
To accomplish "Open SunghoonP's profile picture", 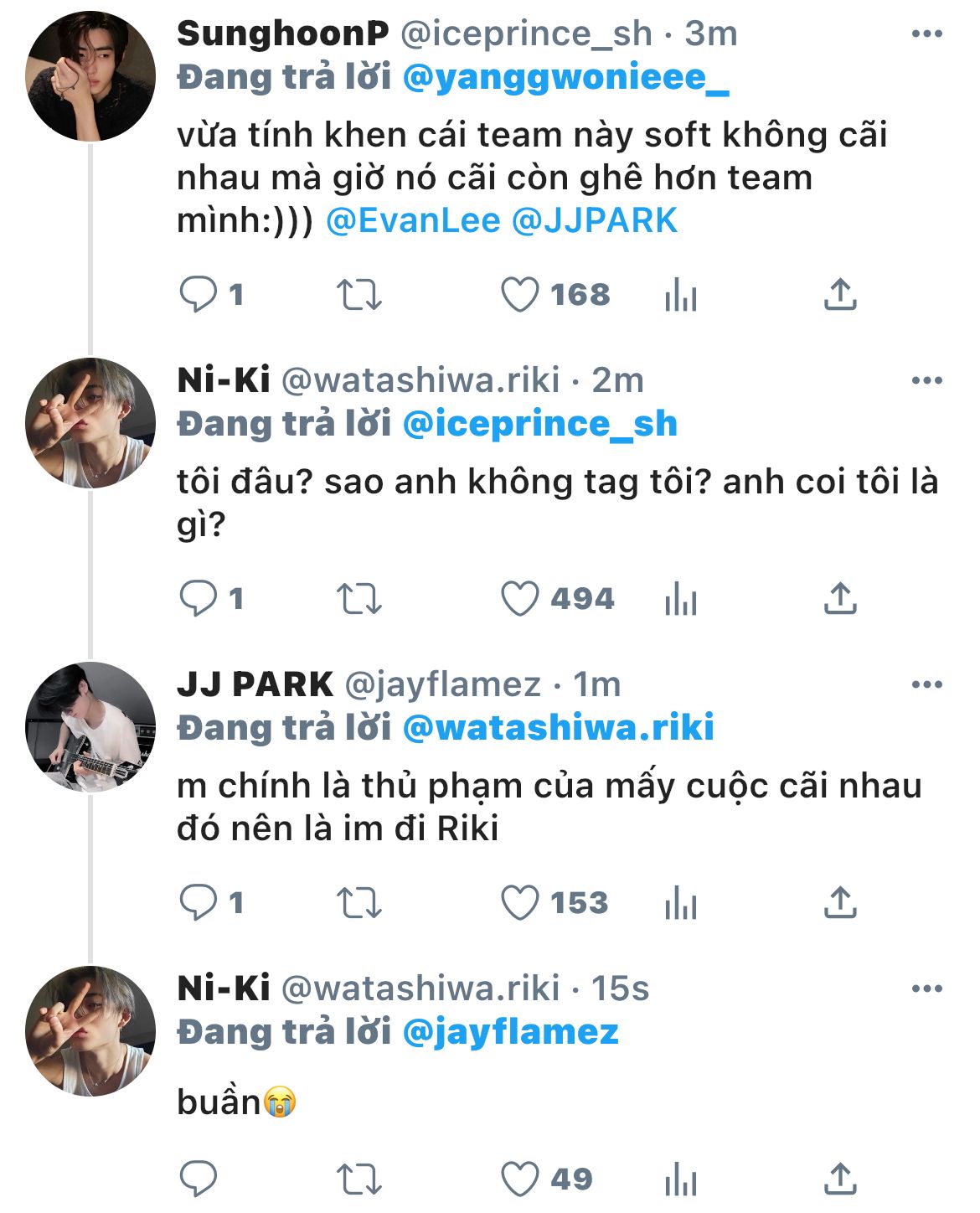I will point(90,76).
